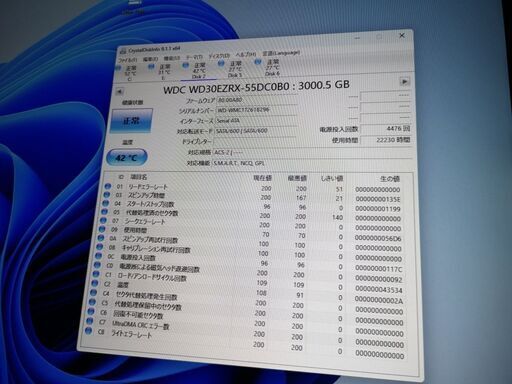
Task: Open the 言語(Language) menu
Action: coord(281,53)
